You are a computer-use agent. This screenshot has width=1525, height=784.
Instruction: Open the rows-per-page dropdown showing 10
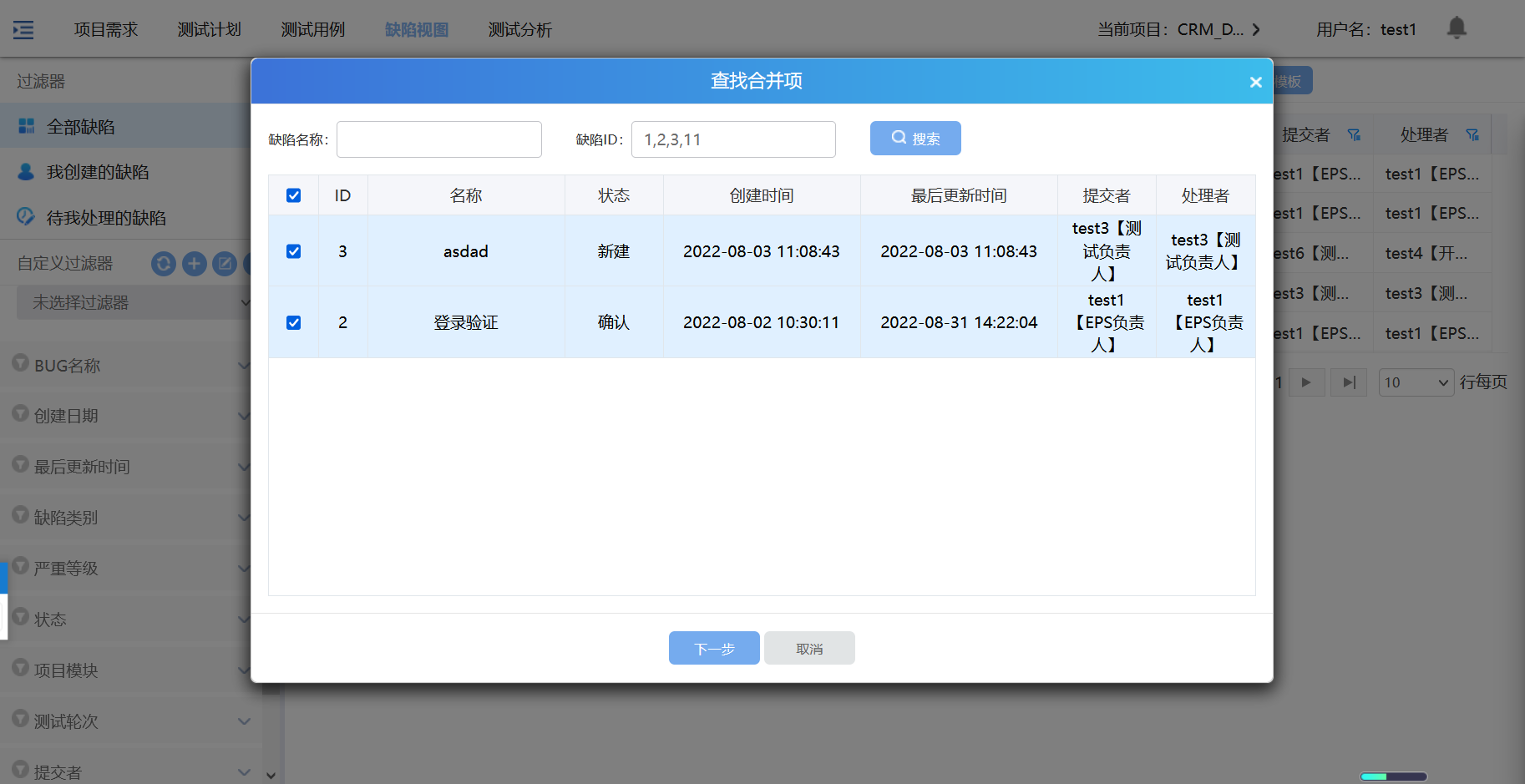point(1416,382)
